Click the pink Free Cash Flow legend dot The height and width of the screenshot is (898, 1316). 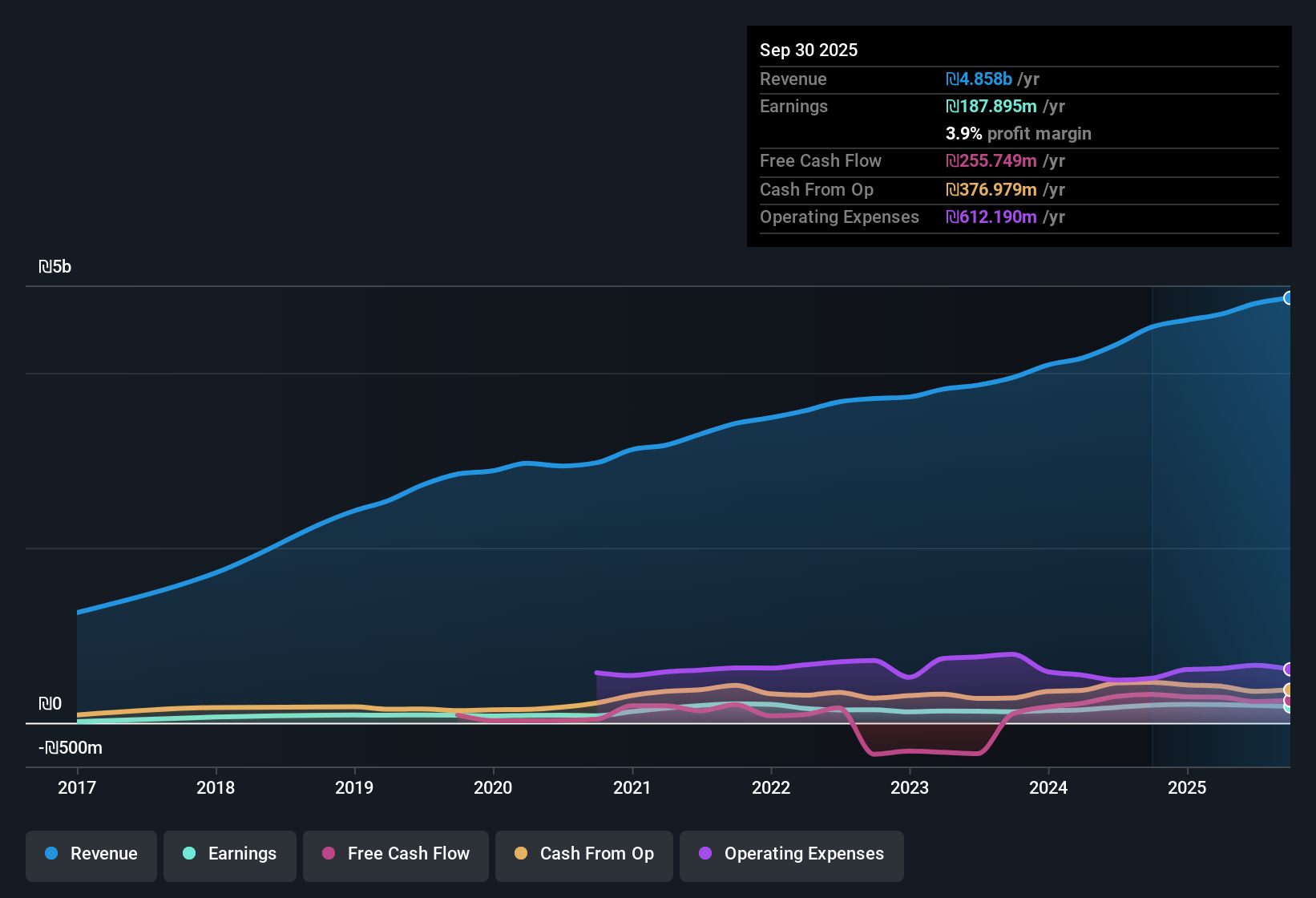(x=328, y=854)
